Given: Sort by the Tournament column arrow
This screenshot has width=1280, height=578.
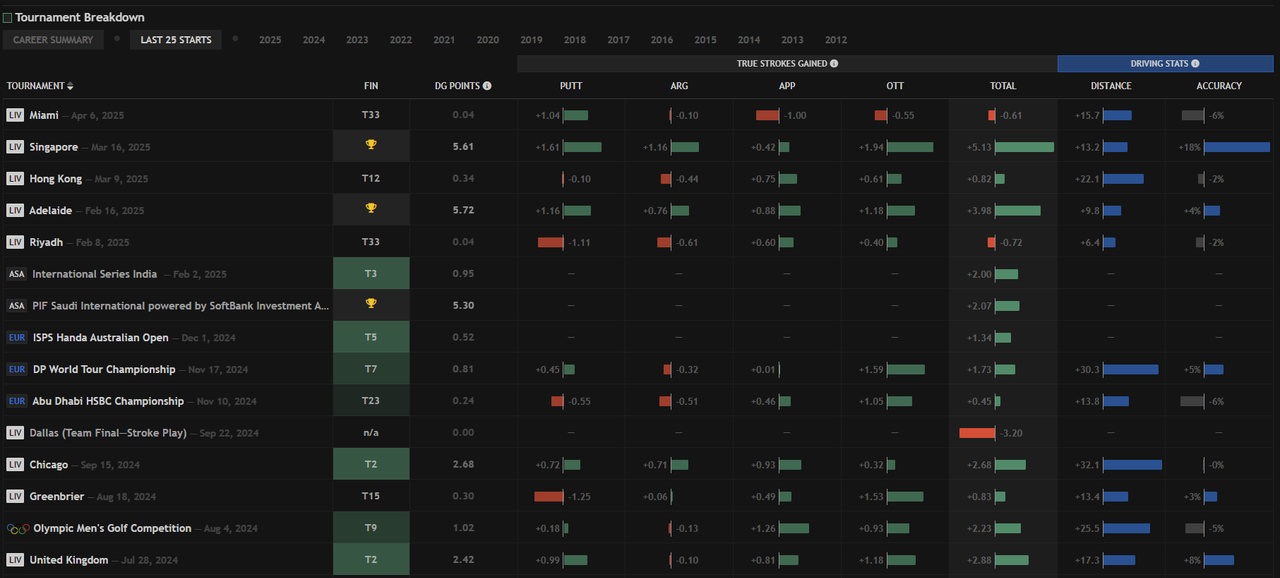Looking at the screenshot, I should (x=70, y=86).
